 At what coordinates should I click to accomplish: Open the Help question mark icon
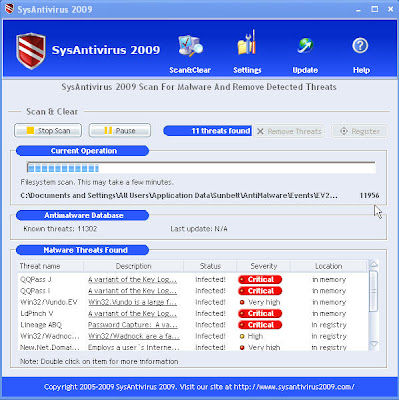(360, 46)
